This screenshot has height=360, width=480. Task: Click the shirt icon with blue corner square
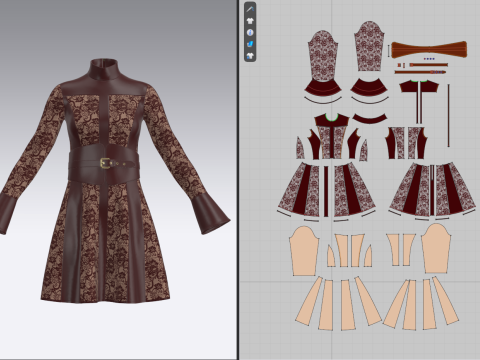pyautogui.click(x=250, y=55)
